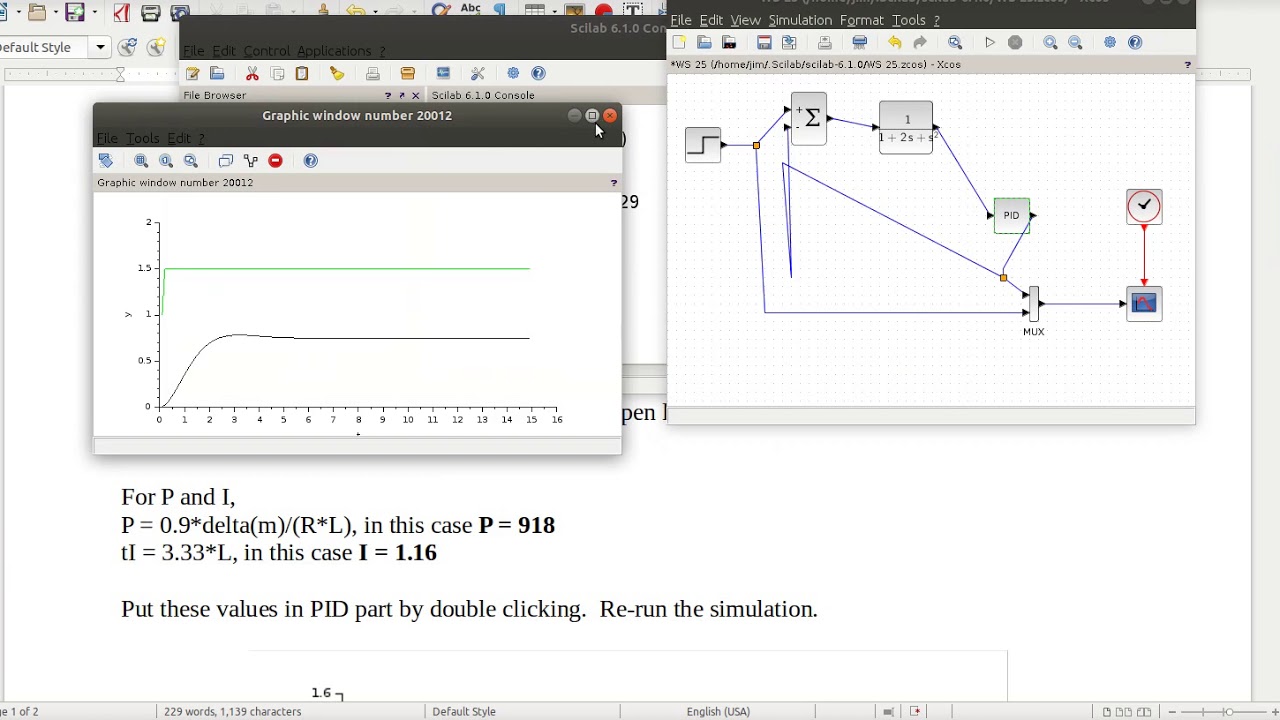Close the File Browser panel
Viewport: 1280px width, 720px height.
coord(416,96)
